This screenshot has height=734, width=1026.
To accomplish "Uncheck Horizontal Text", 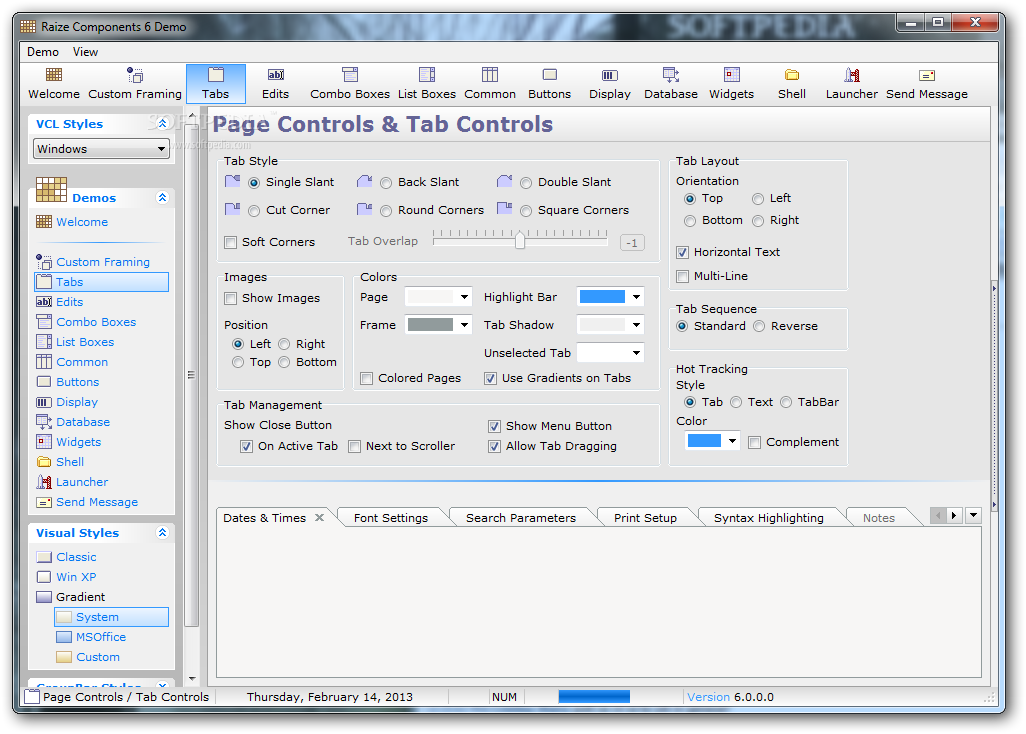I will pos(682,253).
